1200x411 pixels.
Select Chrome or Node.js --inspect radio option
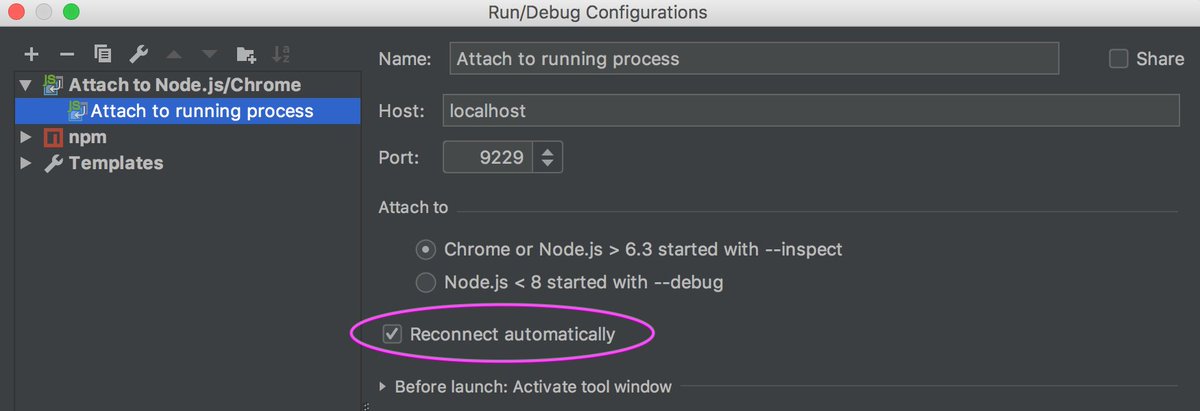pos(426,249)
